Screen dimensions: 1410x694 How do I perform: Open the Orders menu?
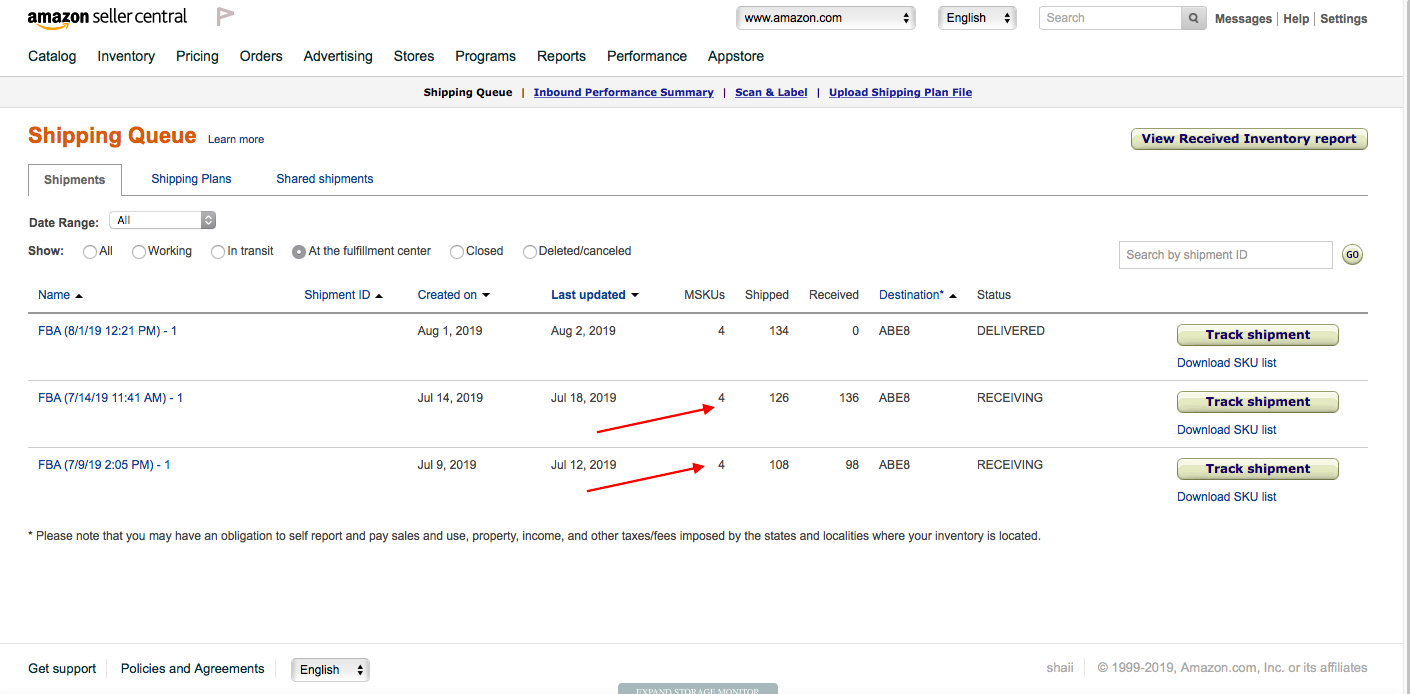(261, 56)
